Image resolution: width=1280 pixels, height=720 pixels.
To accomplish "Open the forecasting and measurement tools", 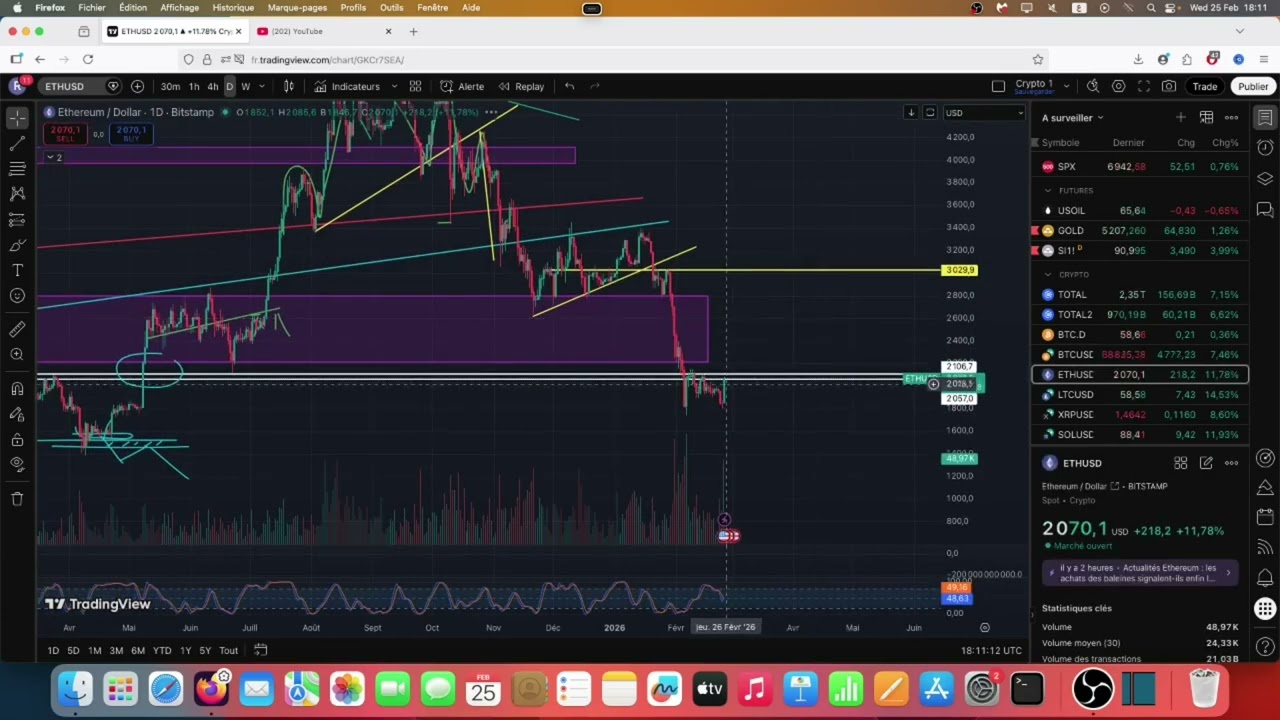I will pyautogui.click(x=17, y=219).
